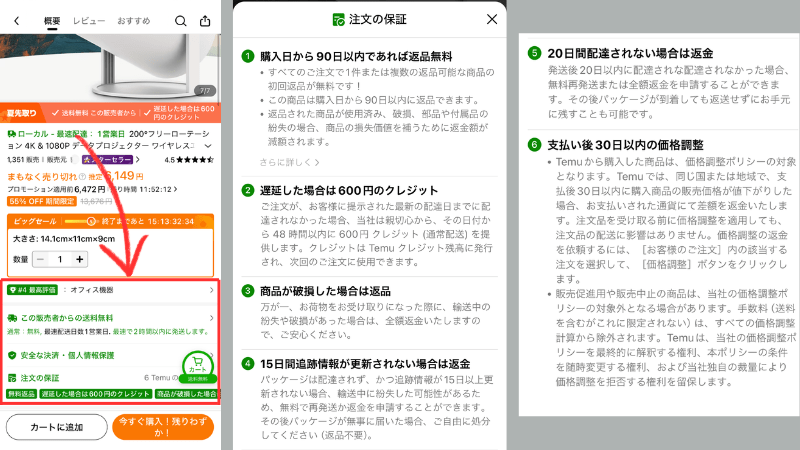Click the 55% OFF 期間限定 badge
The image size is (800, 450).
(41, 202)
